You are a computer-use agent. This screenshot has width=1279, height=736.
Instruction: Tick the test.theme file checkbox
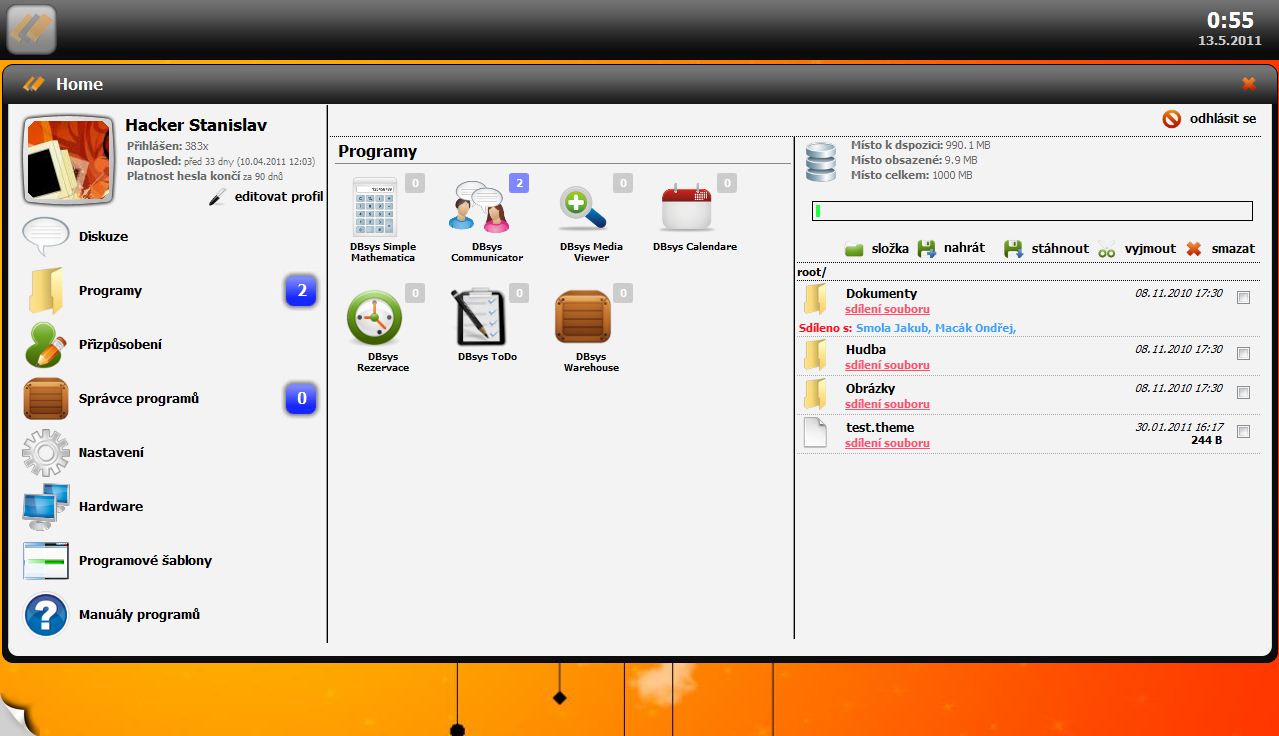1243,432
